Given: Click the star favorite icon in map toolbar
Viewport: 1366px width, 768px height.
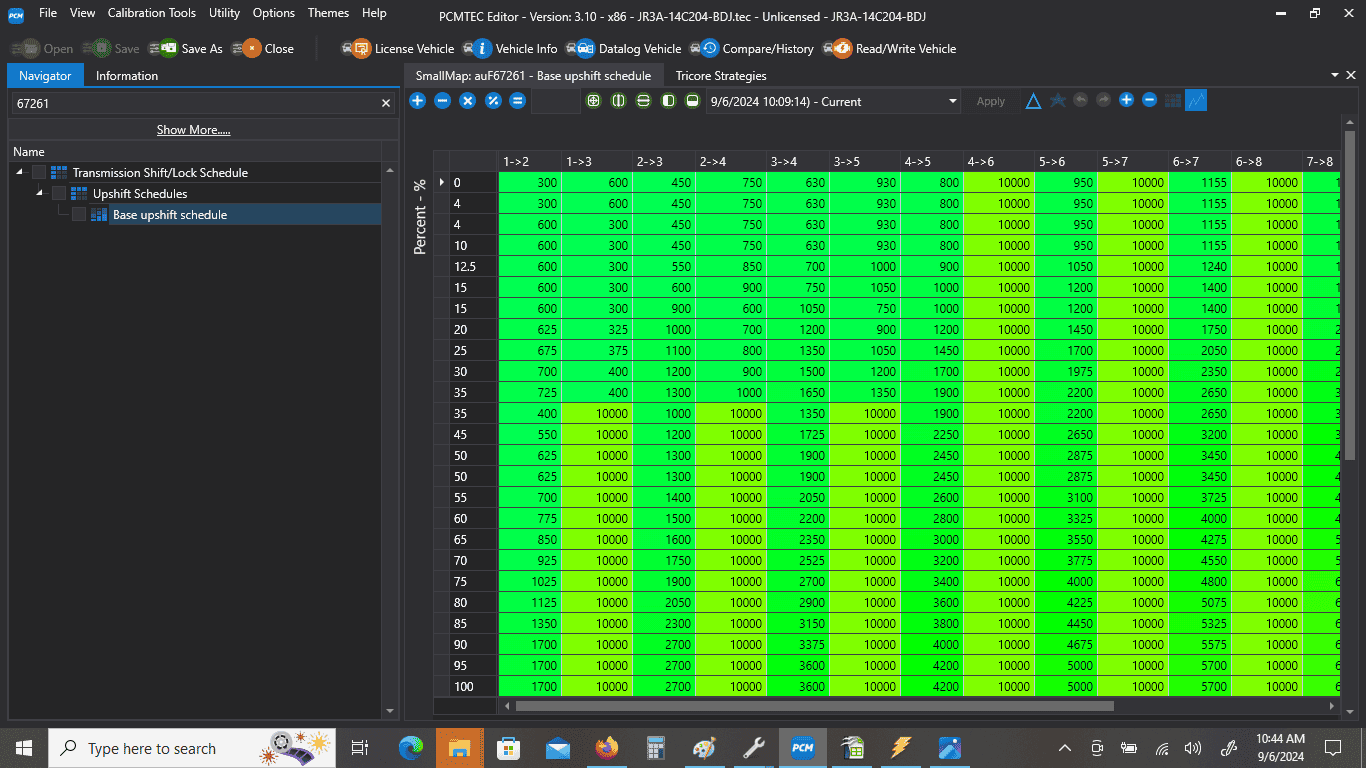Looking at the screenshot, I should [1057, 101].
